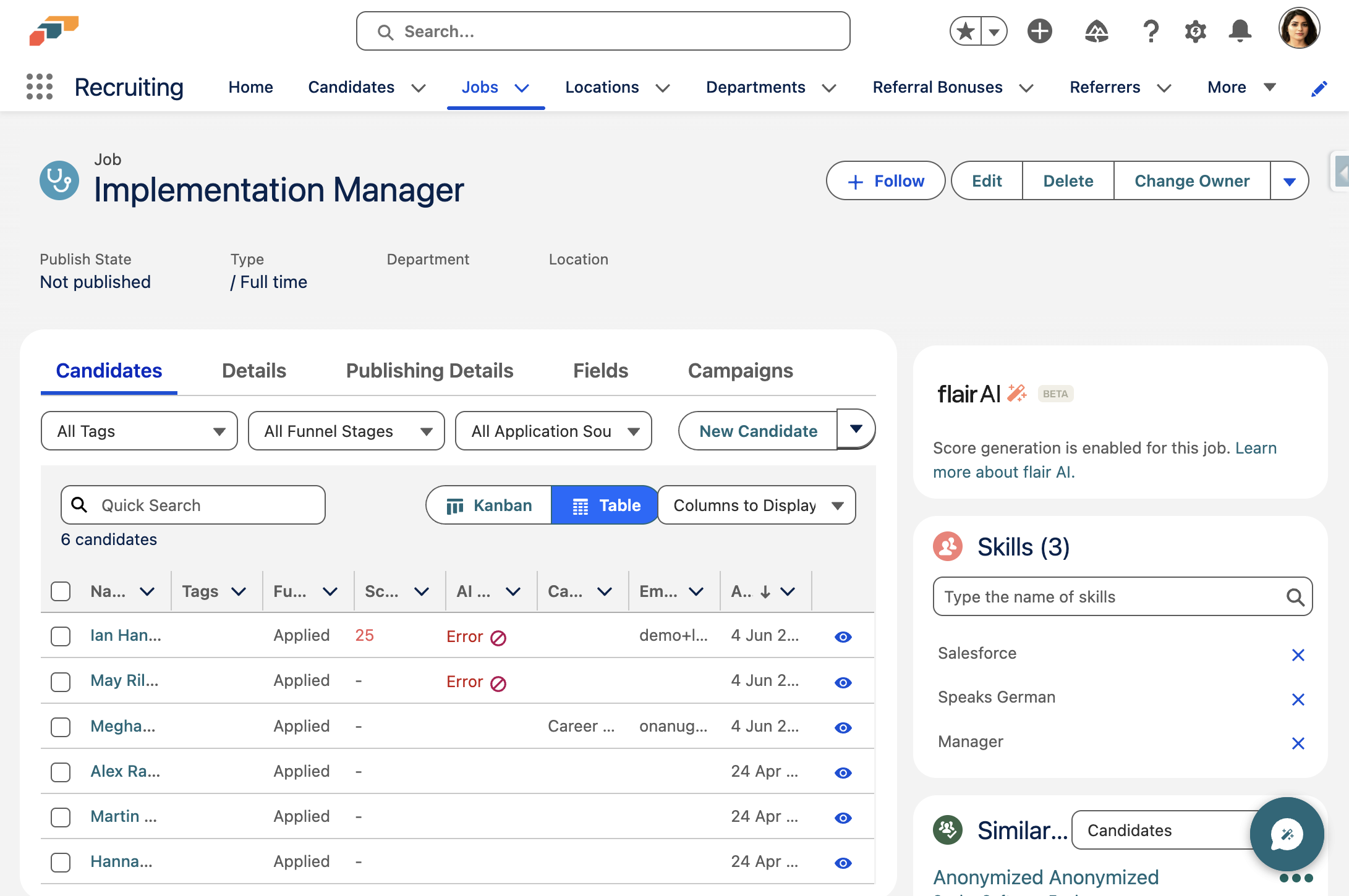Click the pencil edit navigation icon
The image size is (1349, 896).
[x=1319, y=89]
